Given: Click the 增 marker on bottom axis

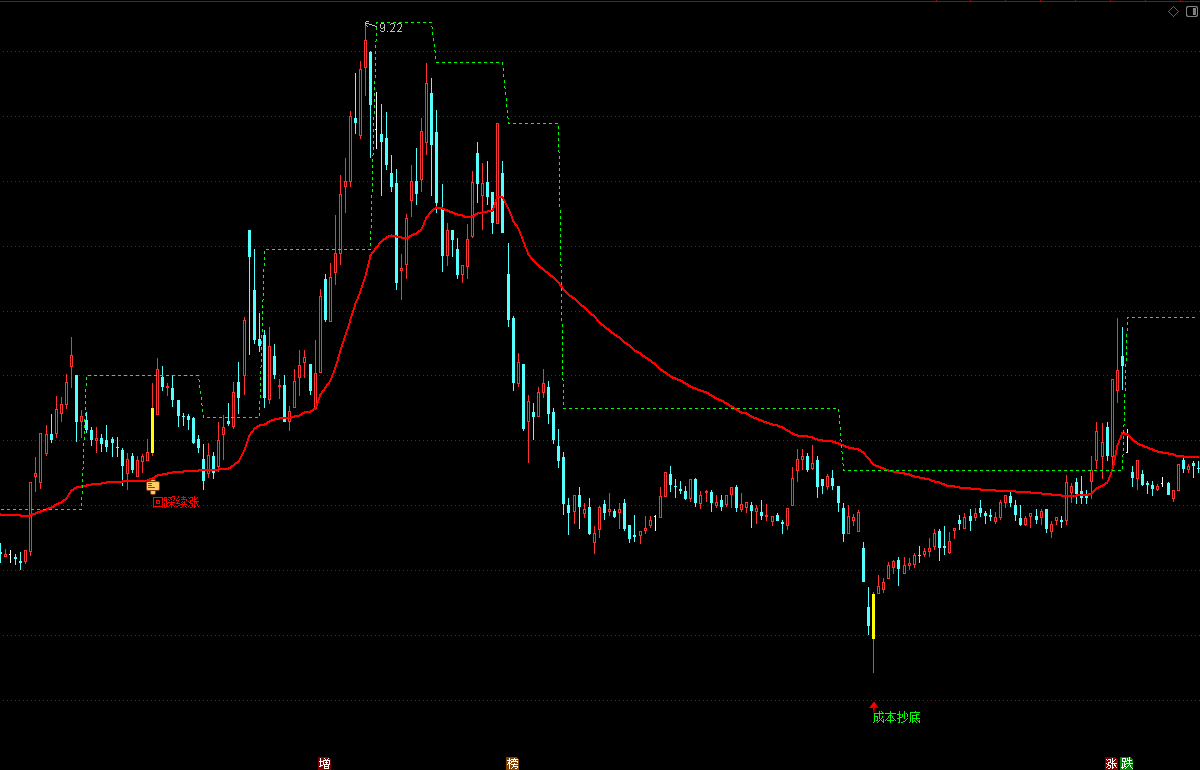Looking at the screenshot, I should (324, 763).
